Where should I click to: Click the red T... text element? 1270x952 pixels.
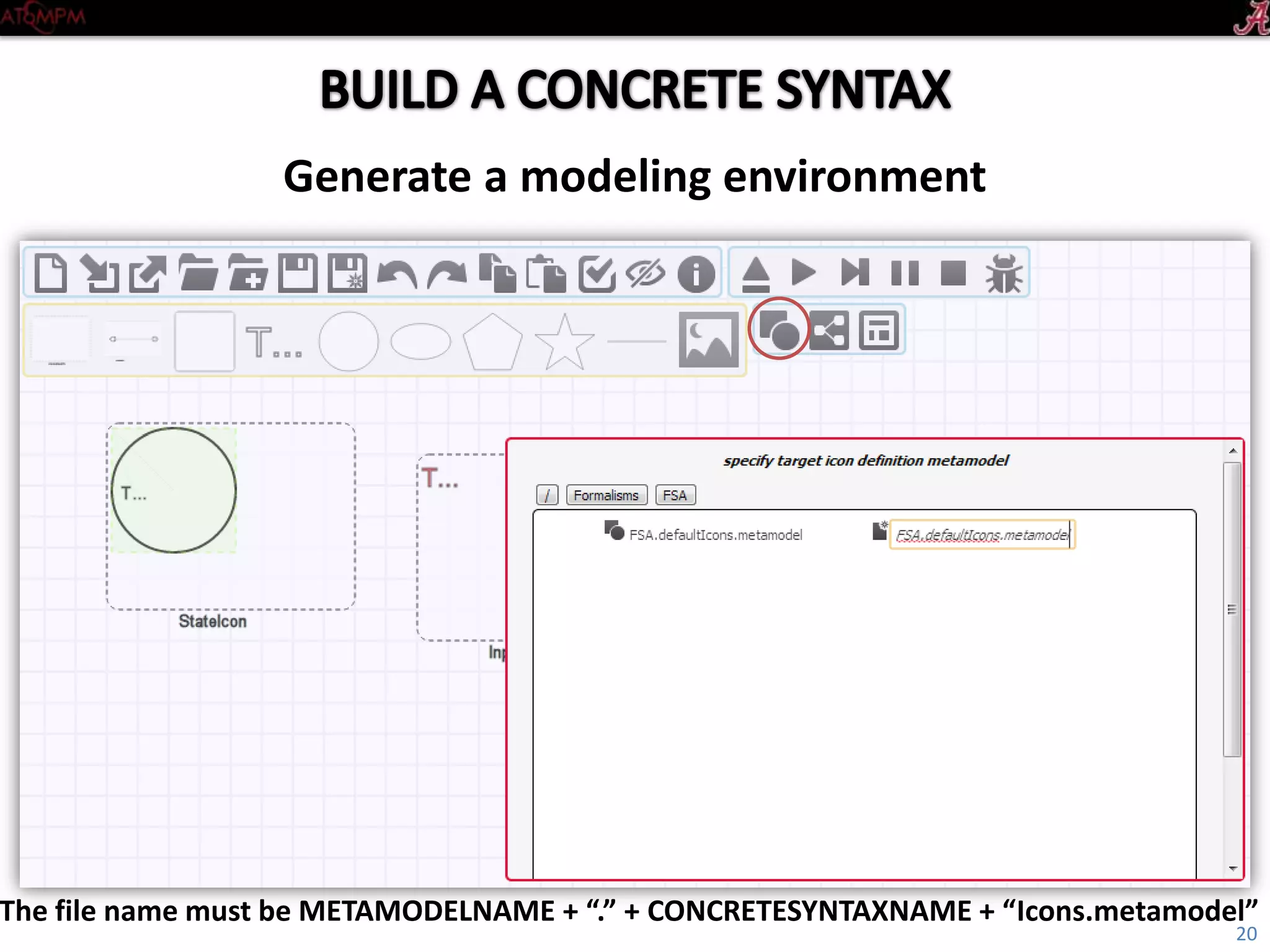click(440, 478)
